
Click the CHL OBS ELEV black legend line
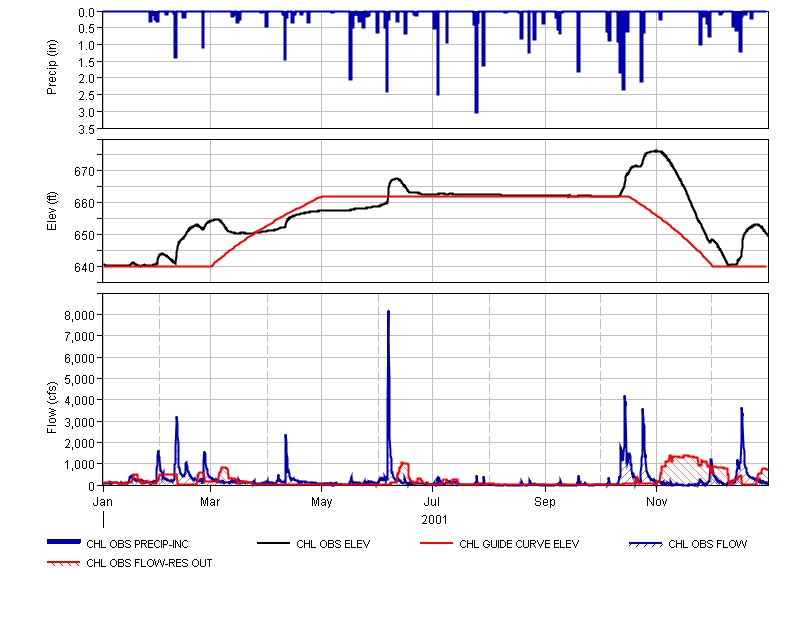(273, 543)
